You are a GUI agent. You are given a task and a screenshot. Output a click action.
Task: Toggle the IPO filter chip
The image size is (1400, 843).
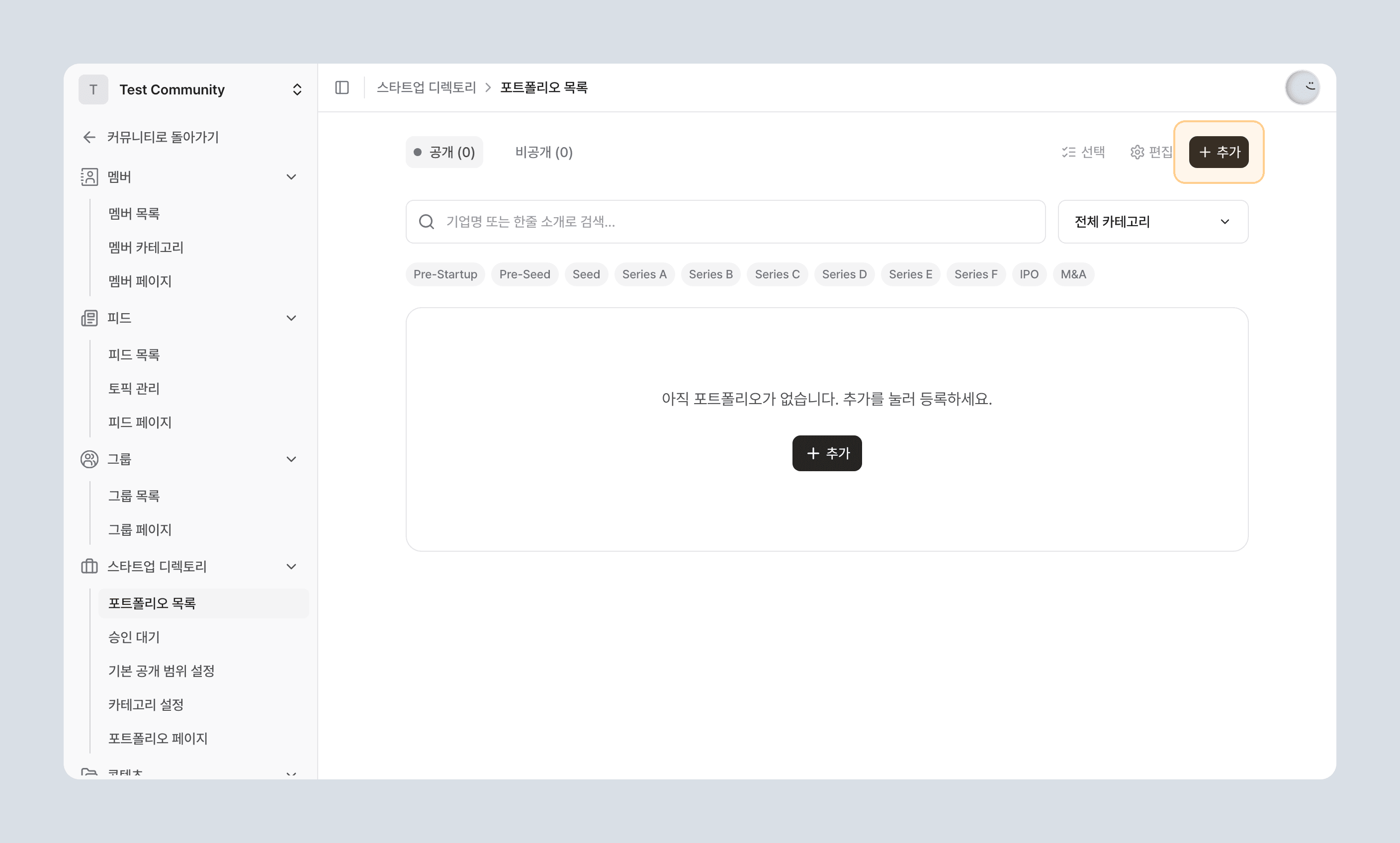click(1029, 274)
